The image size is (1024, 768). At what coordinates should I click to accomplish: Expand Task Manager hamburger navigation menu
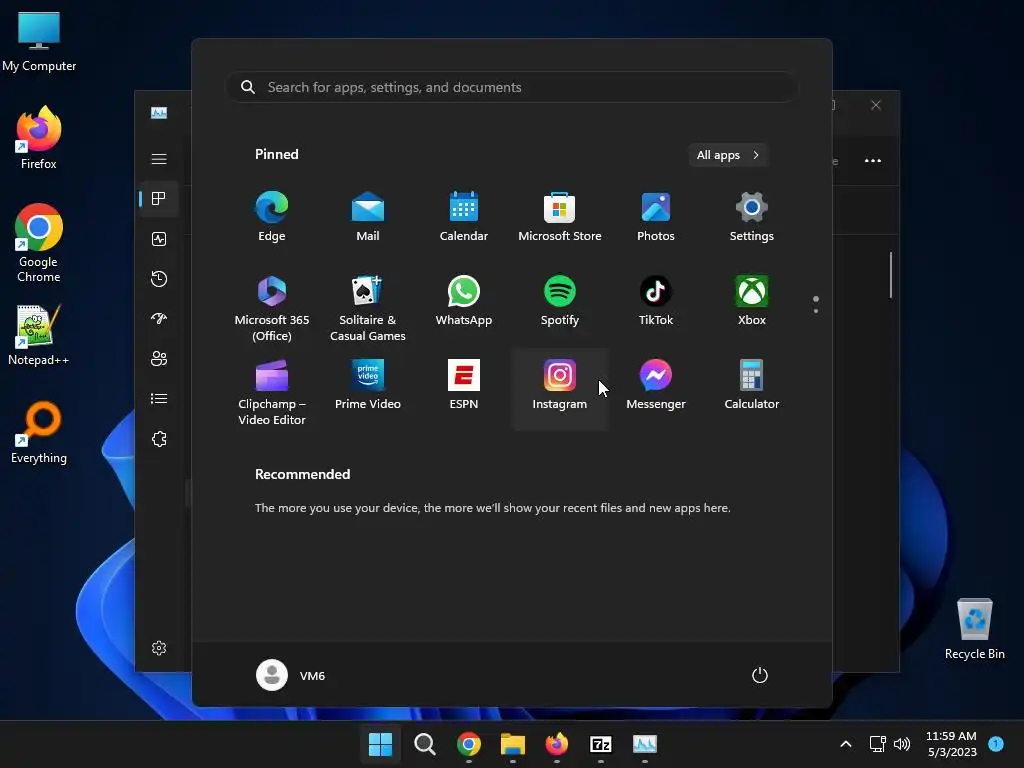click(x=159, y=159)
